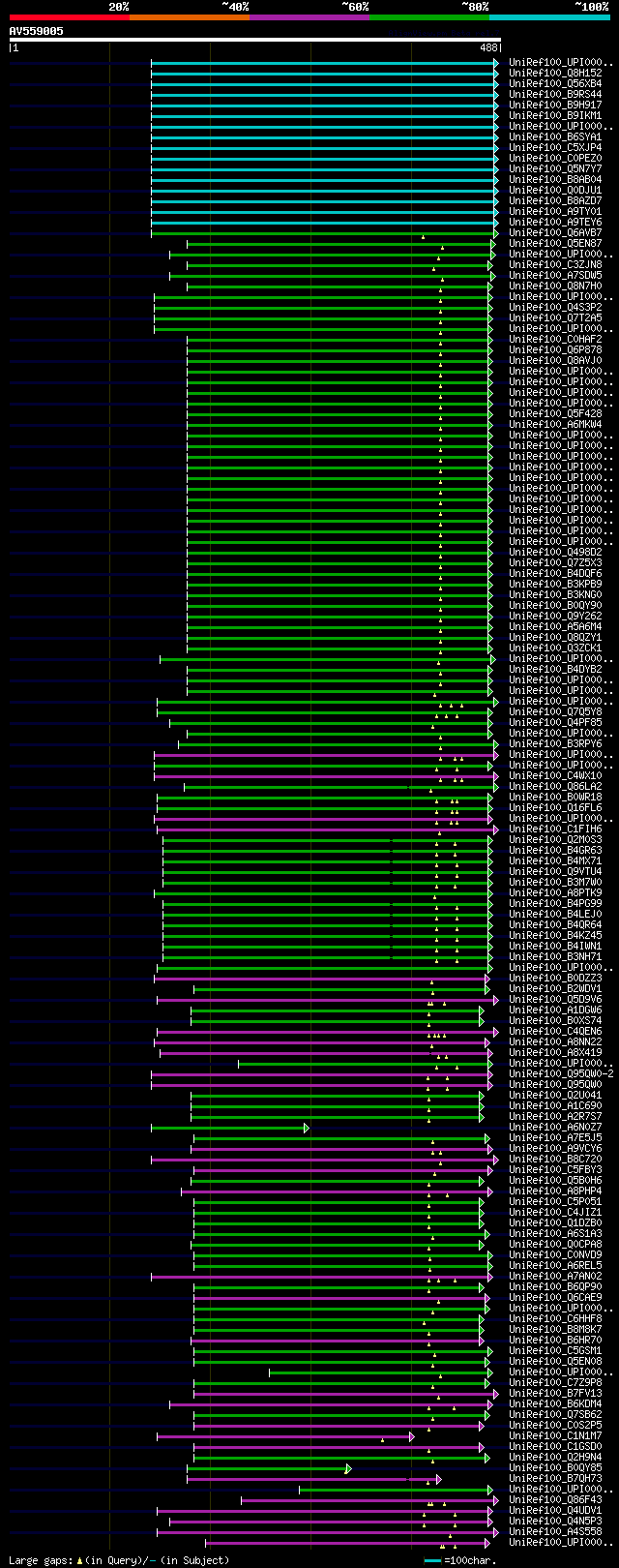Select the UniRef100_Q6AVB7 entry
The width and height of the screenshot is (619, 1568).
(555, 232)
